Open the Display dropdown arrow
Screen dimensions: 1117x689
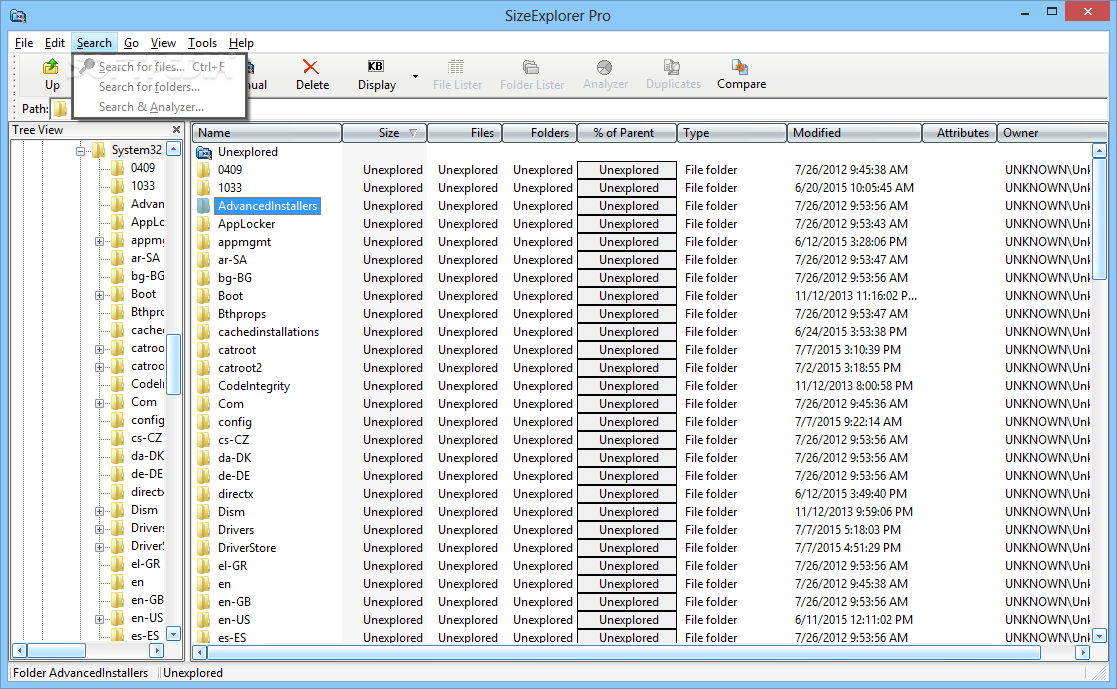pos(415,76)
